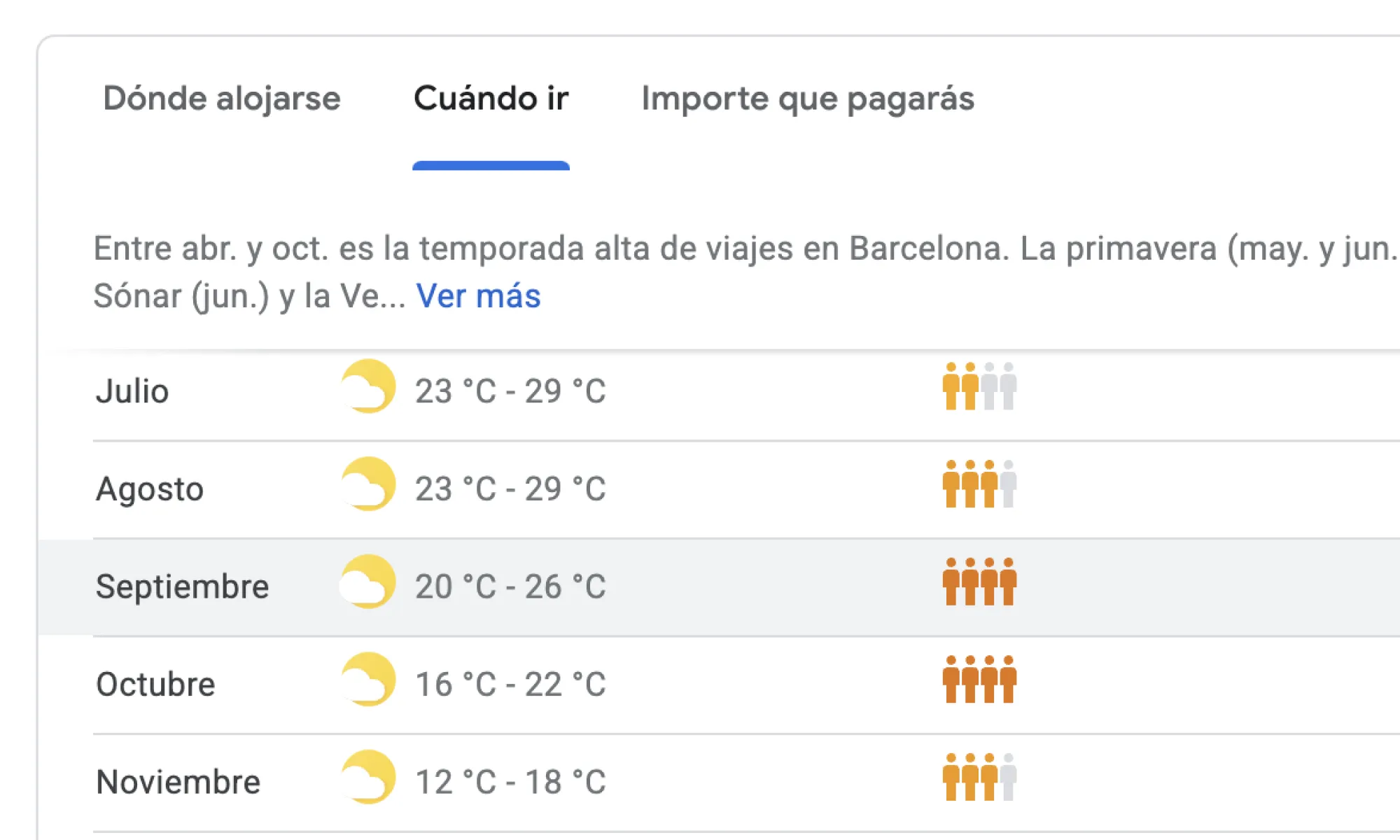The width and height of the screenshot is (1400, 840).
Task: Click the Julio weather icon
Action: click(368, 387)
